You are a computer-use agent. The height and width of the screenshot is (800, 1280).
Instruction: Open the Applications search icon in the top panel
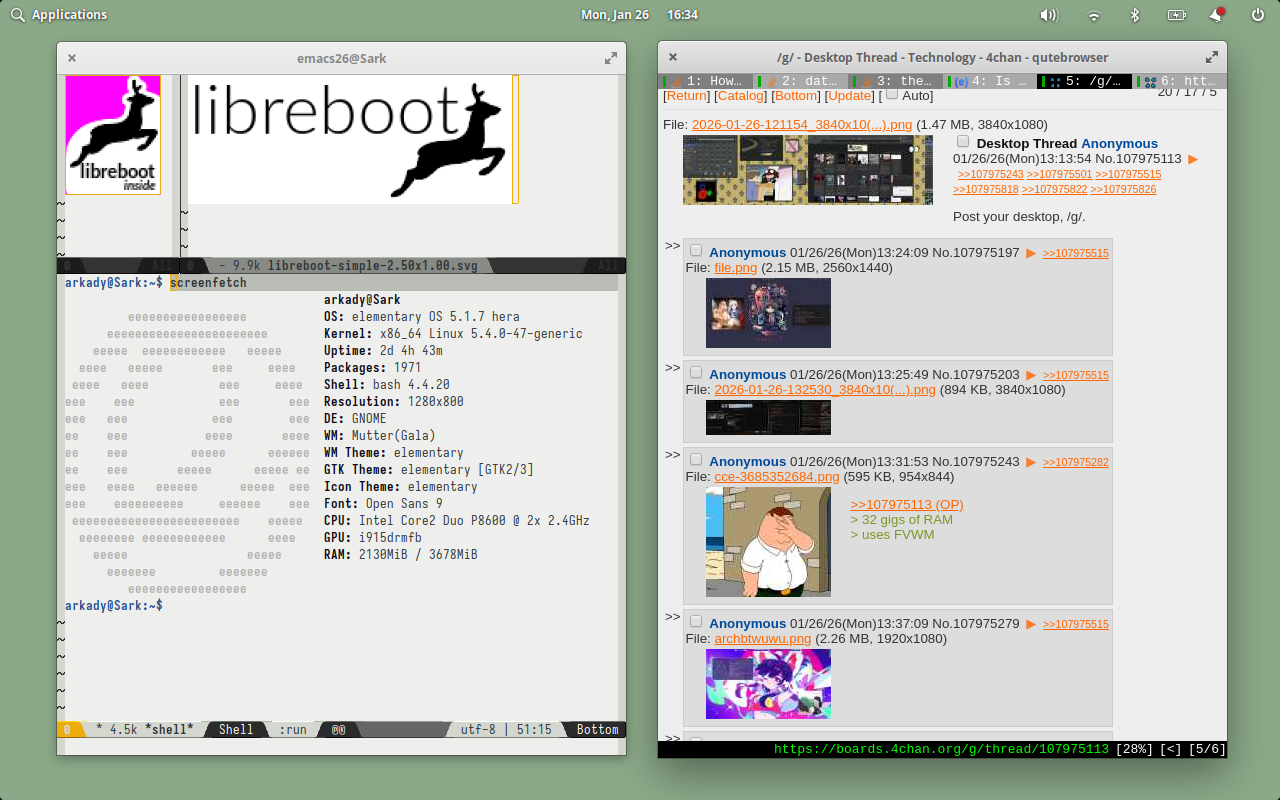17,15
